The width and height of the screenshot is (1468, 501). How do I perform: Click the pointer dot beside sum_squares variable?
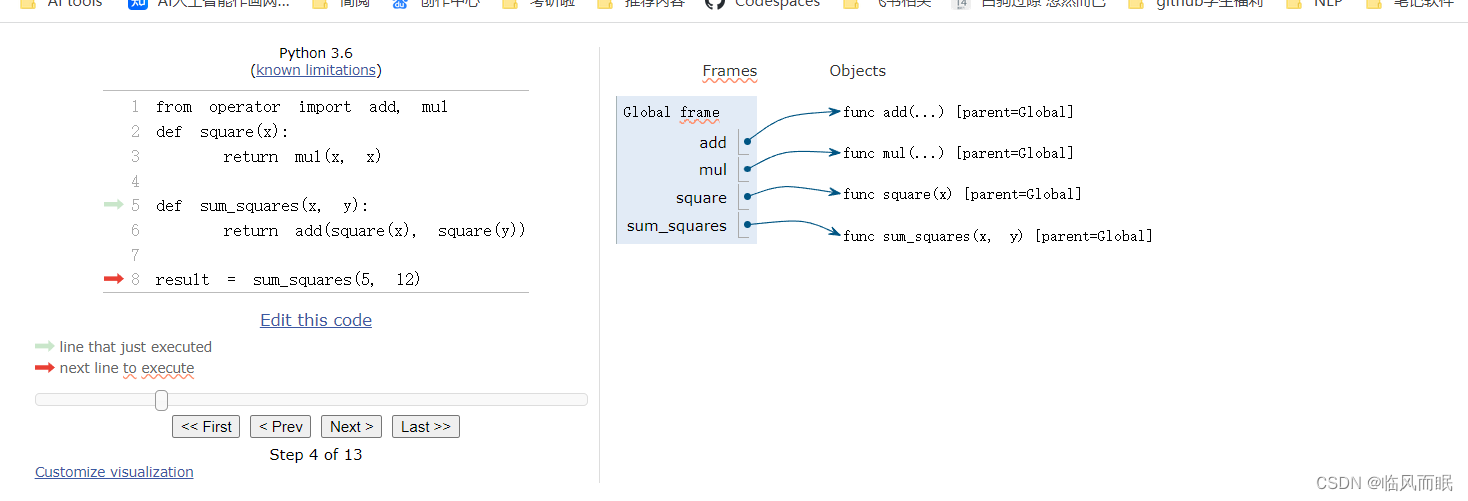748,225
